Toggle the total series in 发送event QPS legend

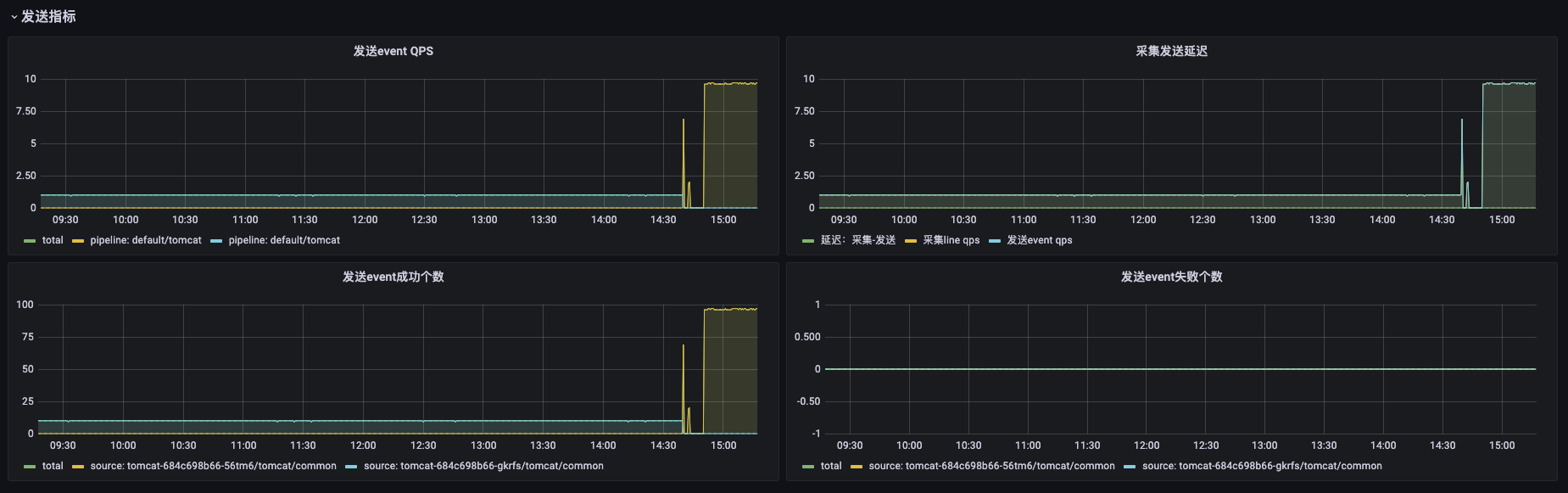pos(53,240)
